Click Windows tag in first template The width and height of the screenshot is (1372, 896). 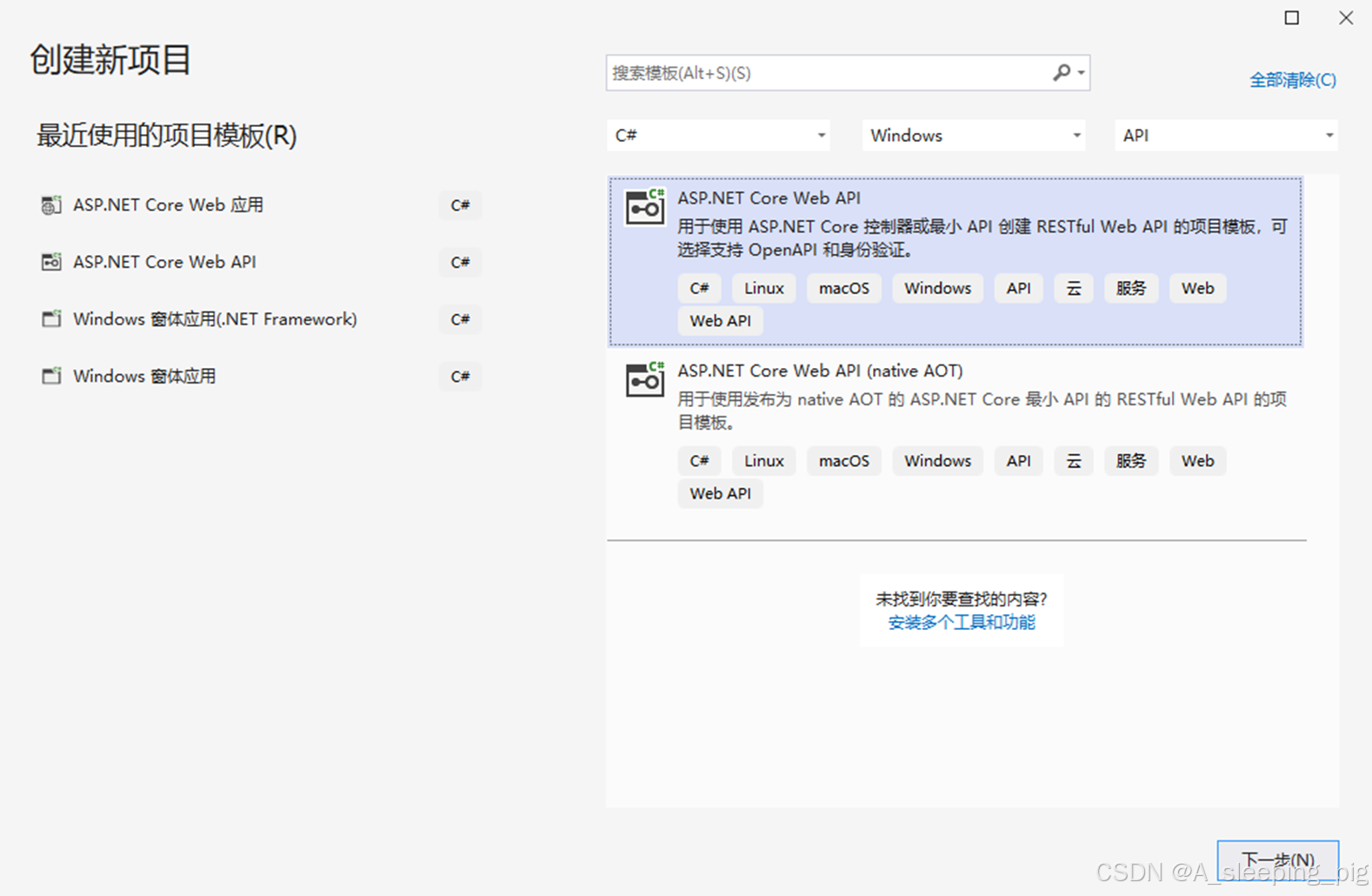[x=938, y=288]
